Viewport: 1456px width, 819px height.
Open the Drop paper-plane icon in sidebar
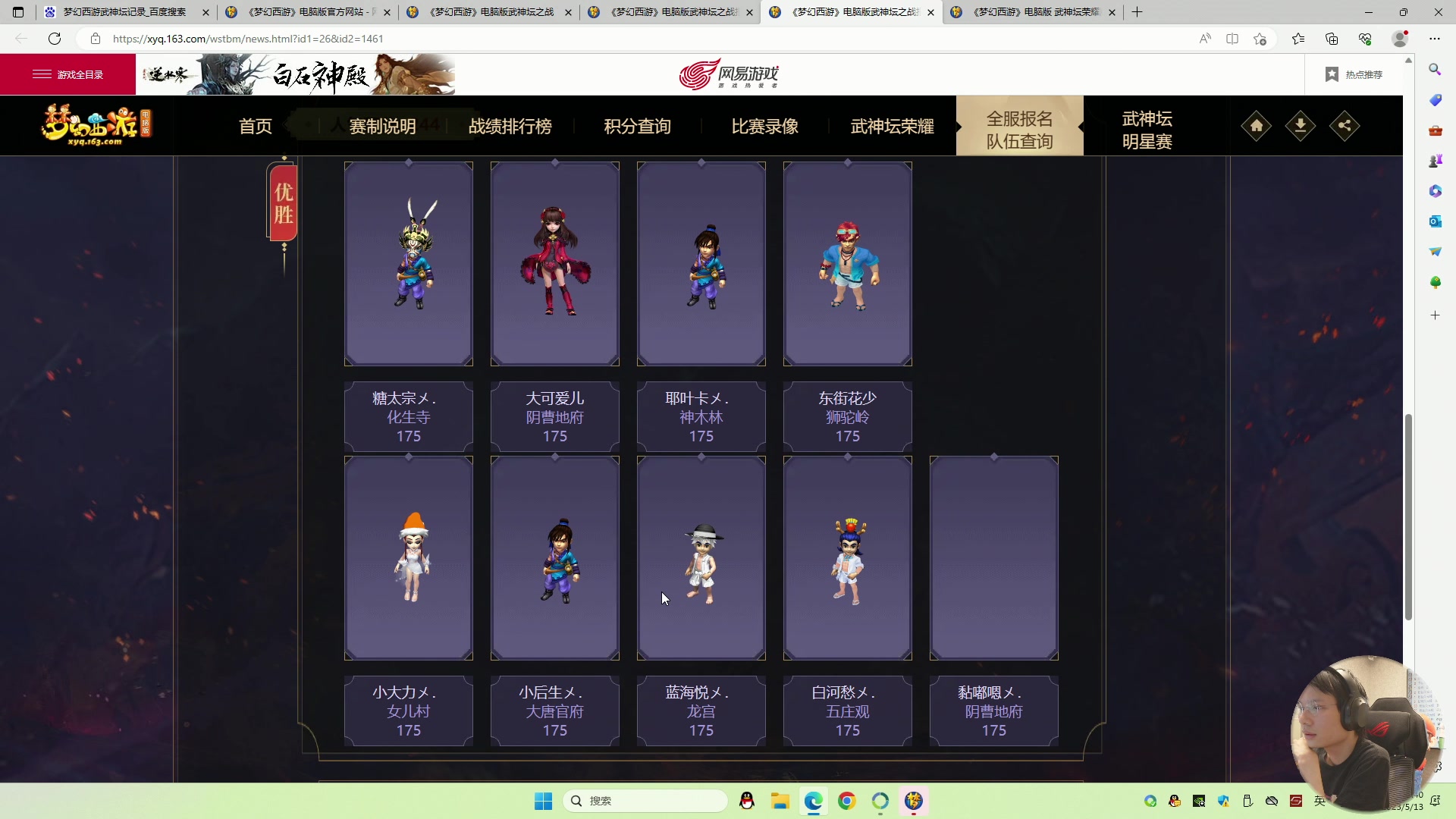[x=1435, y=252]
